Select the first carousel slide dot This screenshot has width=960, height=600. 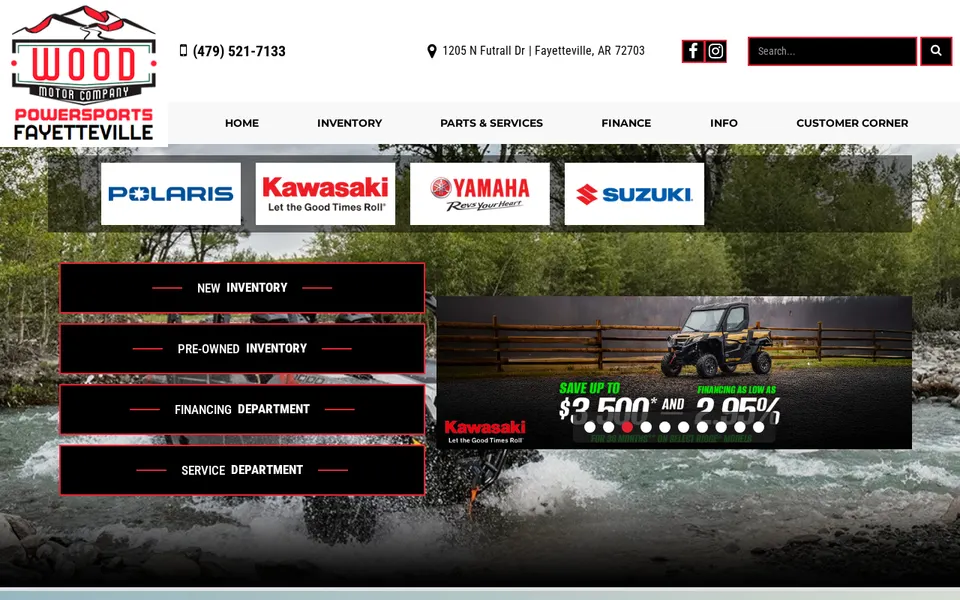[x=590, y=427]
